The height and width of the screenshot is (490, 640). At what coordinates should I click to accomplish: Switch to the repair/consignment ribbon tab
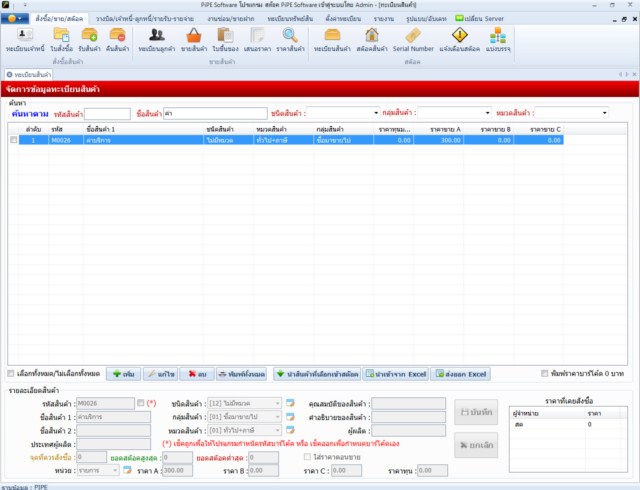pos(231,19)
